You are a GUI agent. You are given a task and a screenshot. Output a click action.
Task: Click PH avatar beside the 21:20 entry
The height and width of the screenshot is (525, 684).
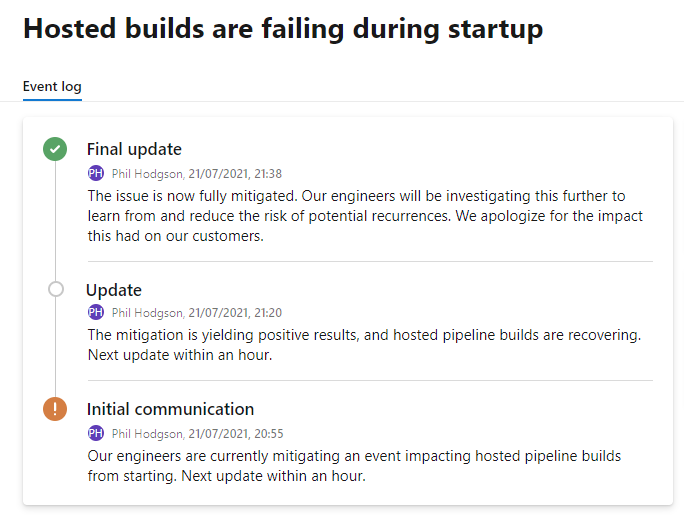96,312
